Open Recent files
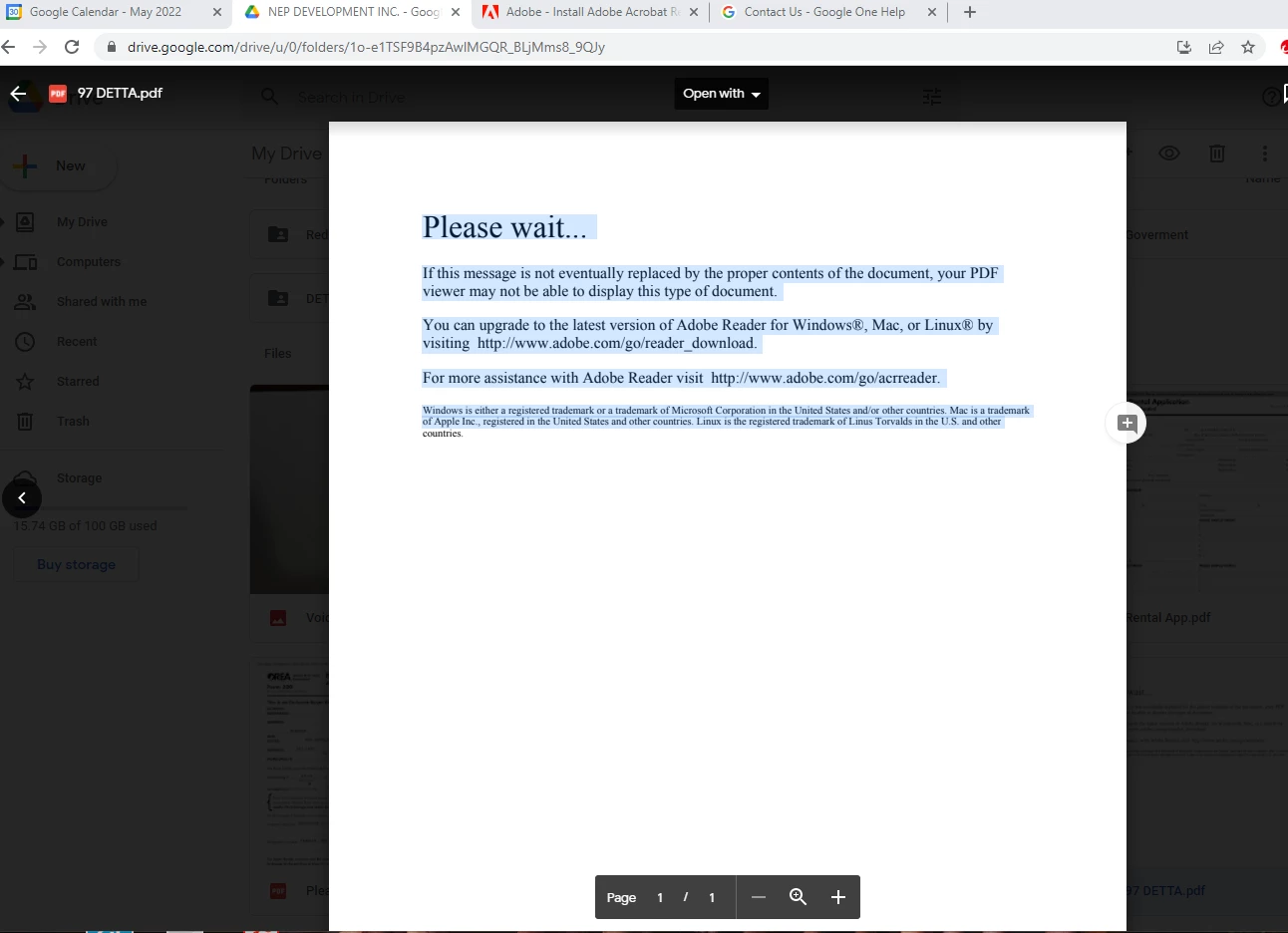1288x933 pixels. point(77,342)
